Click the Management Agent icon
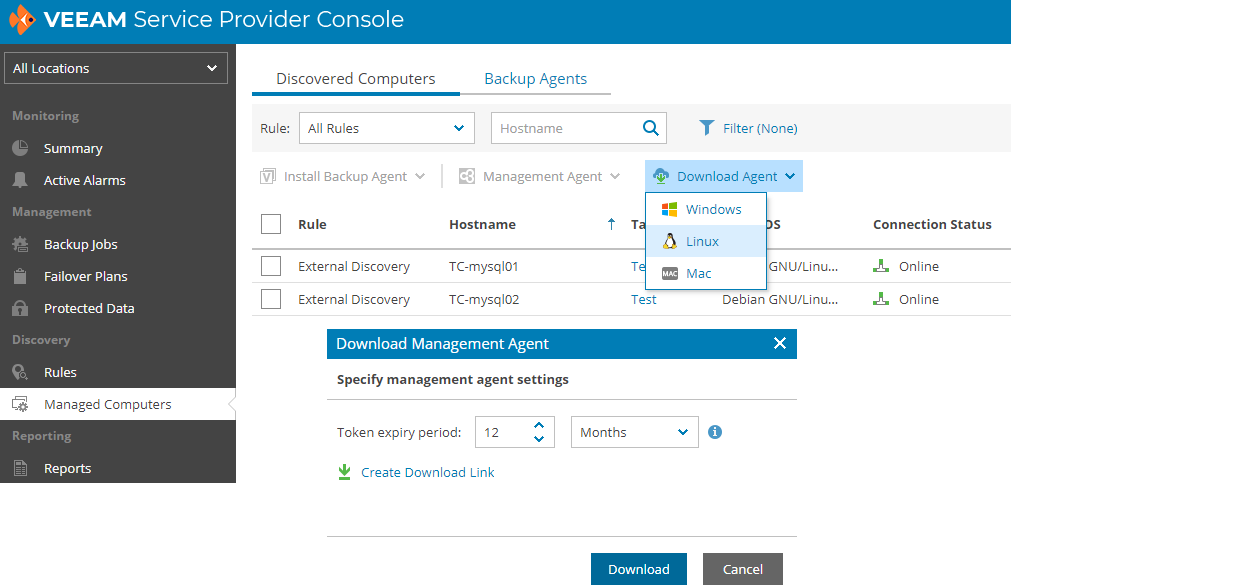The image size is (1252, 587). (466, 176)
